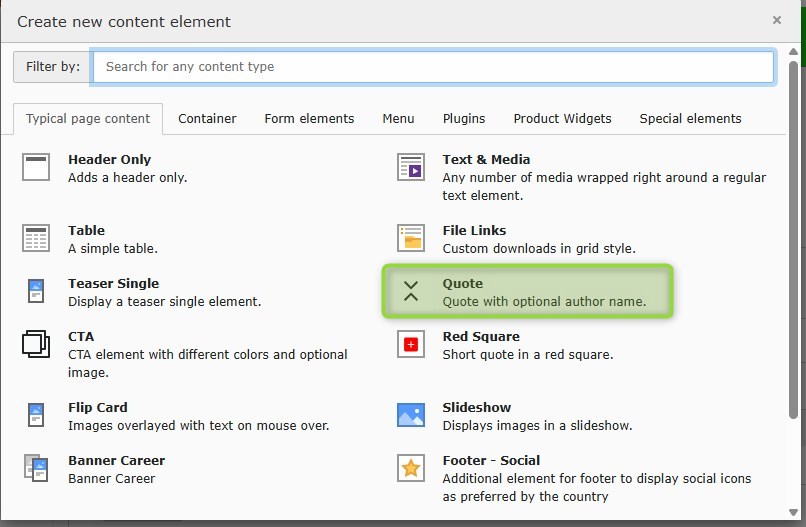The image size is (806, 527).
Task: Choose the Slideshow image icon
Action: (x=411, y=415)
